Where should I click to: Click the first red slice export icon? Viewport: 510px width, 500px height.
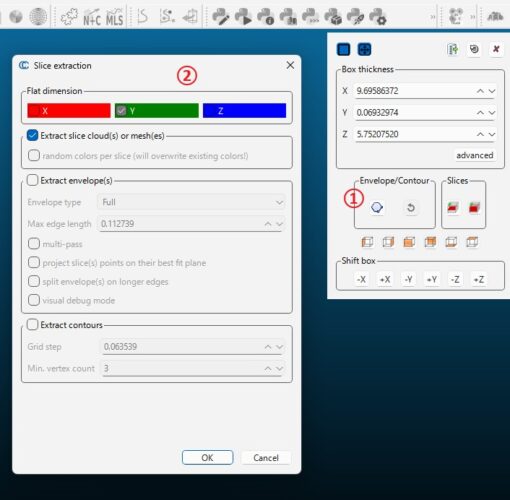tap(453, 207)
